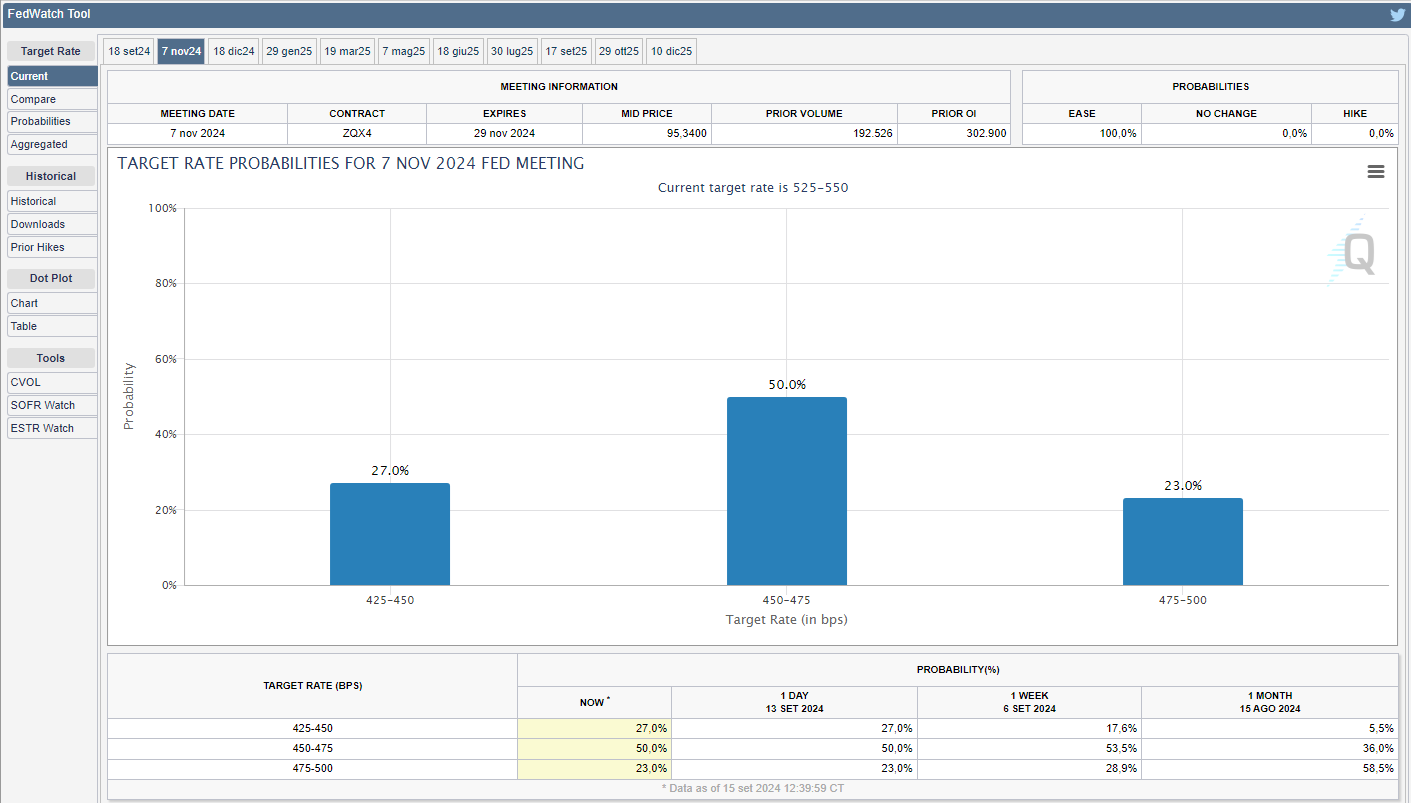Select the 10 dic25 meeting tab

pos(671,51)
